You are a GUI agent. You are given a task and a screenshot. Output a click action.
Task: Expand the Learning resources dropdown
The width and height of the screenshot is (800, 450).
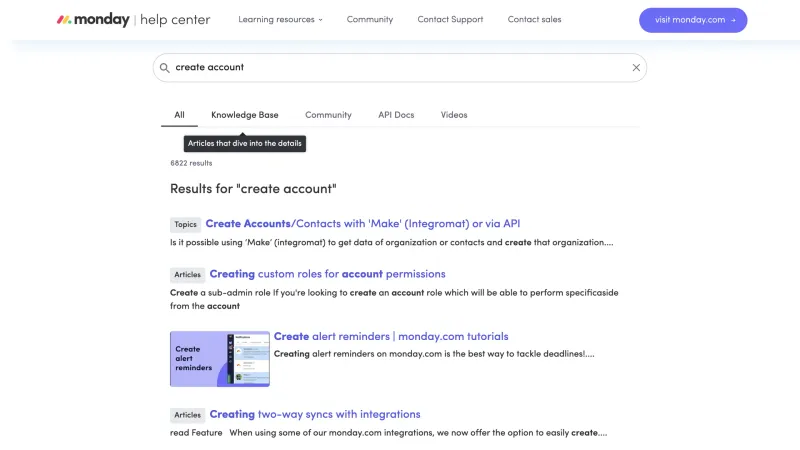280,19
